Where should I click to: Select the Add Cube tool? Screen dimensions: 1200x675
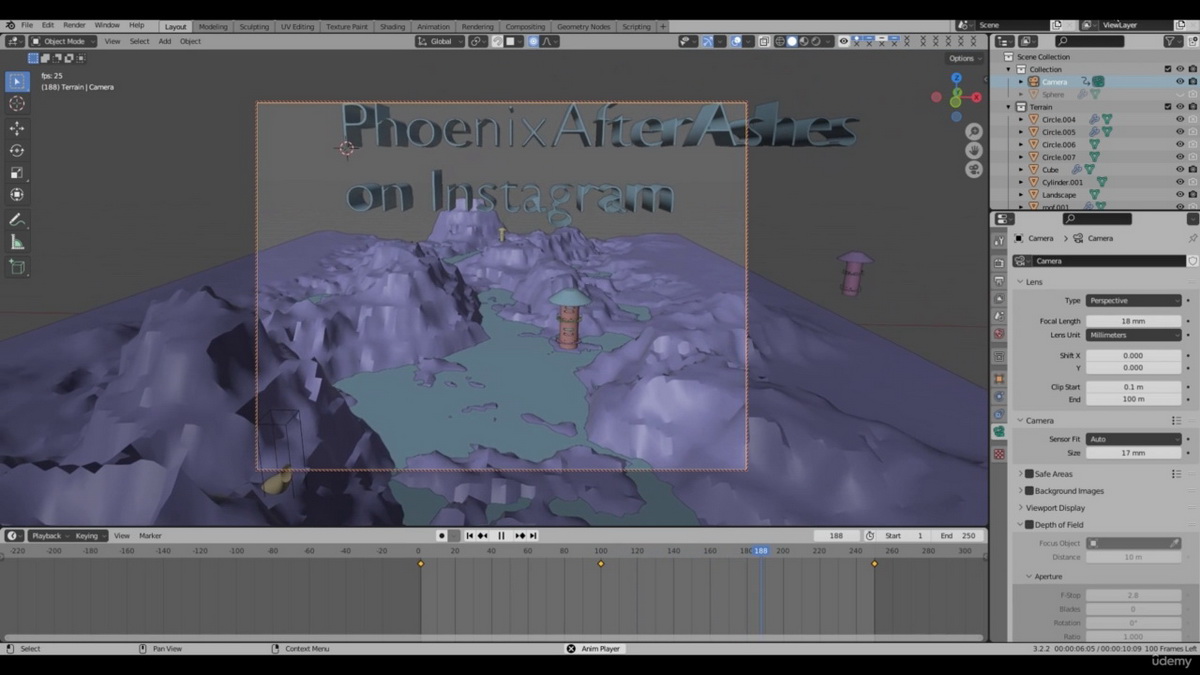[x=17, y=267]
